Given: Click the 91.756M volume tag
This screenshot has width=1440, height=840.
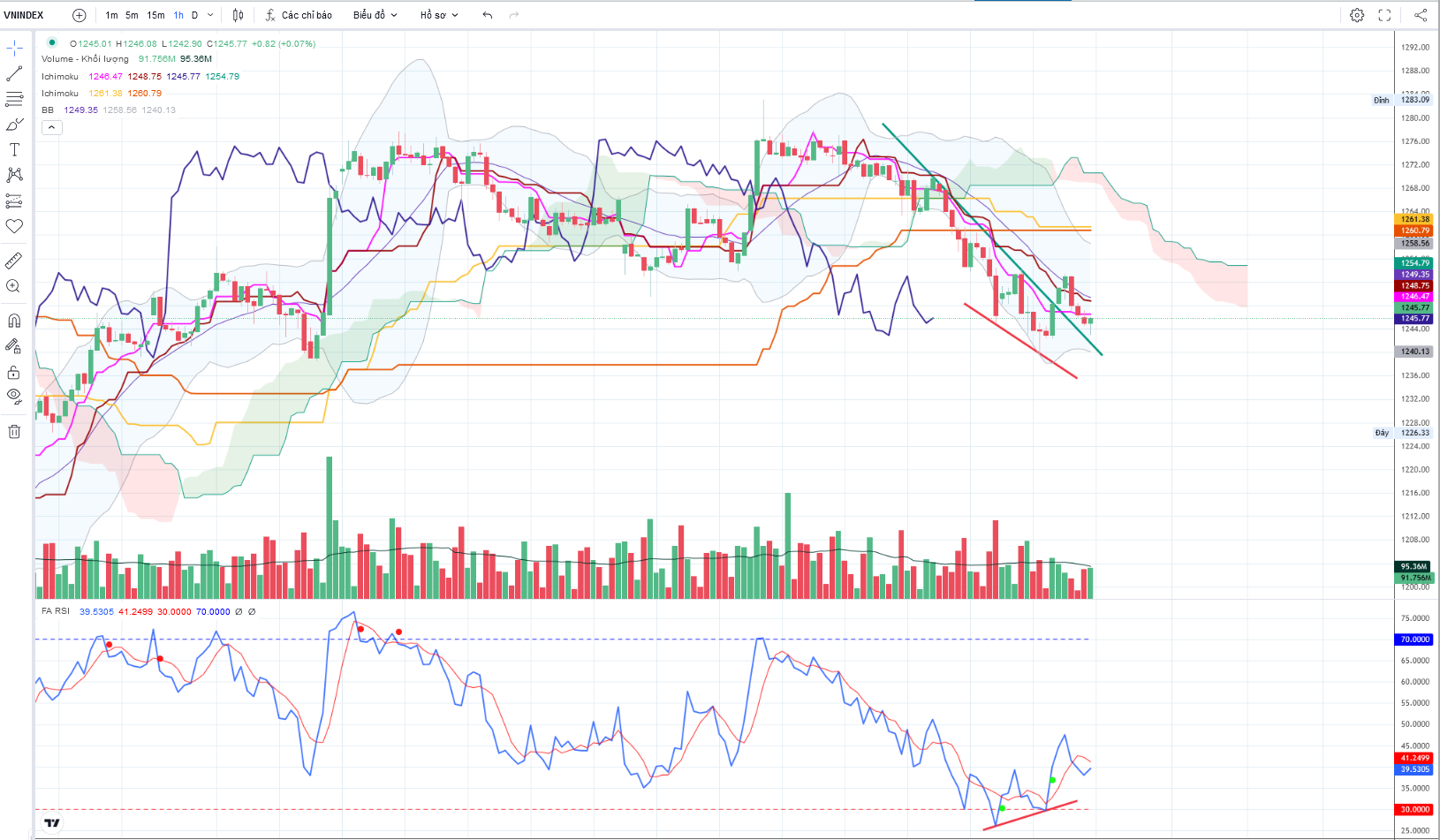Looking at the screenshot, I should [x=1414, y=578].
